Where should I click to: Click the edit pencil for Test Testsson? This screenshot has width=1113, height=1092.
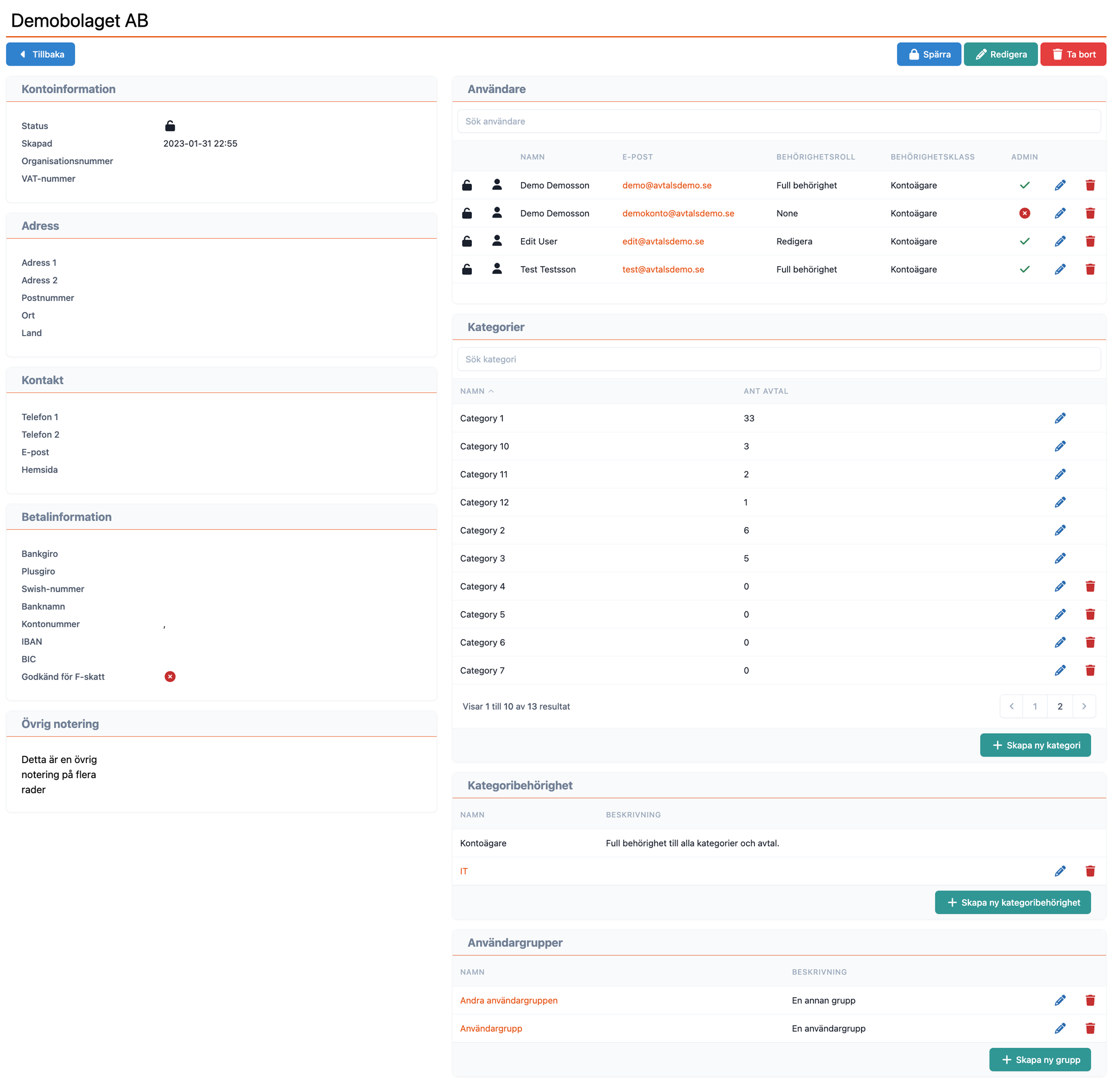pyautogui.click(x=1059, y=269)
